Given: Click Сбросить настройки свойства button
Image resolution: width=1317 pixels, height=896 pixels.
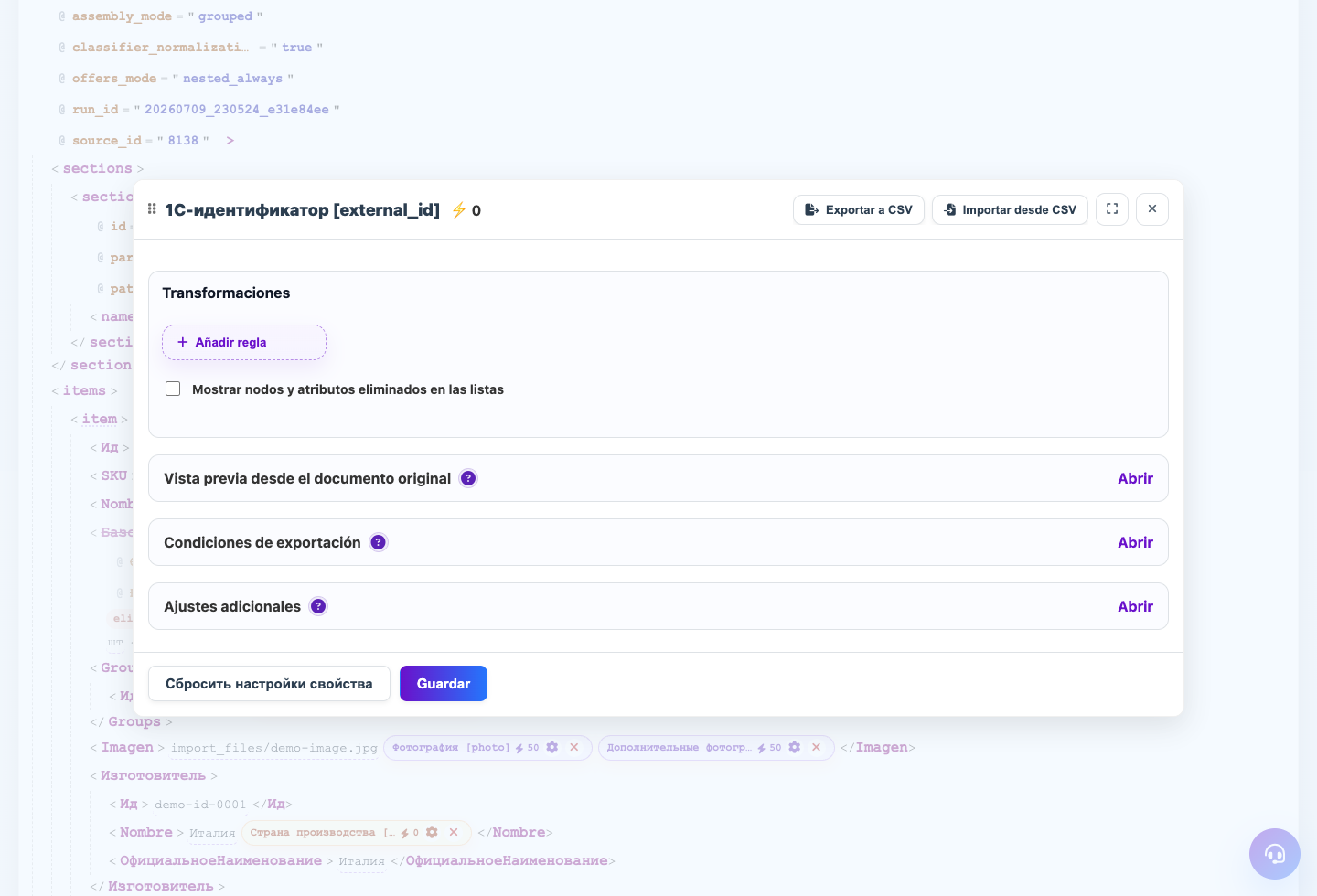Looking at the screenshot, I should (269, 684).
